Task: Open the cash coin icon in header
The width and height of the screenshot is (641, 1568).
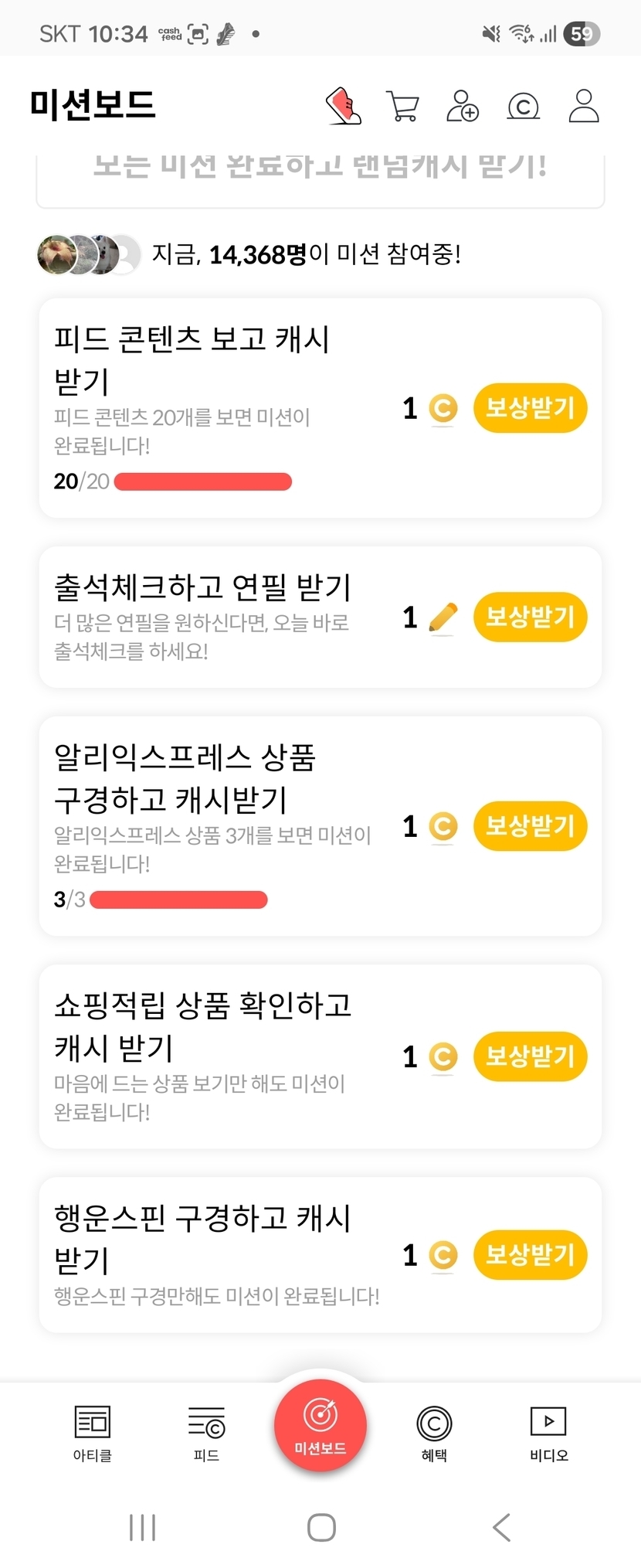Action: (523, 106)
